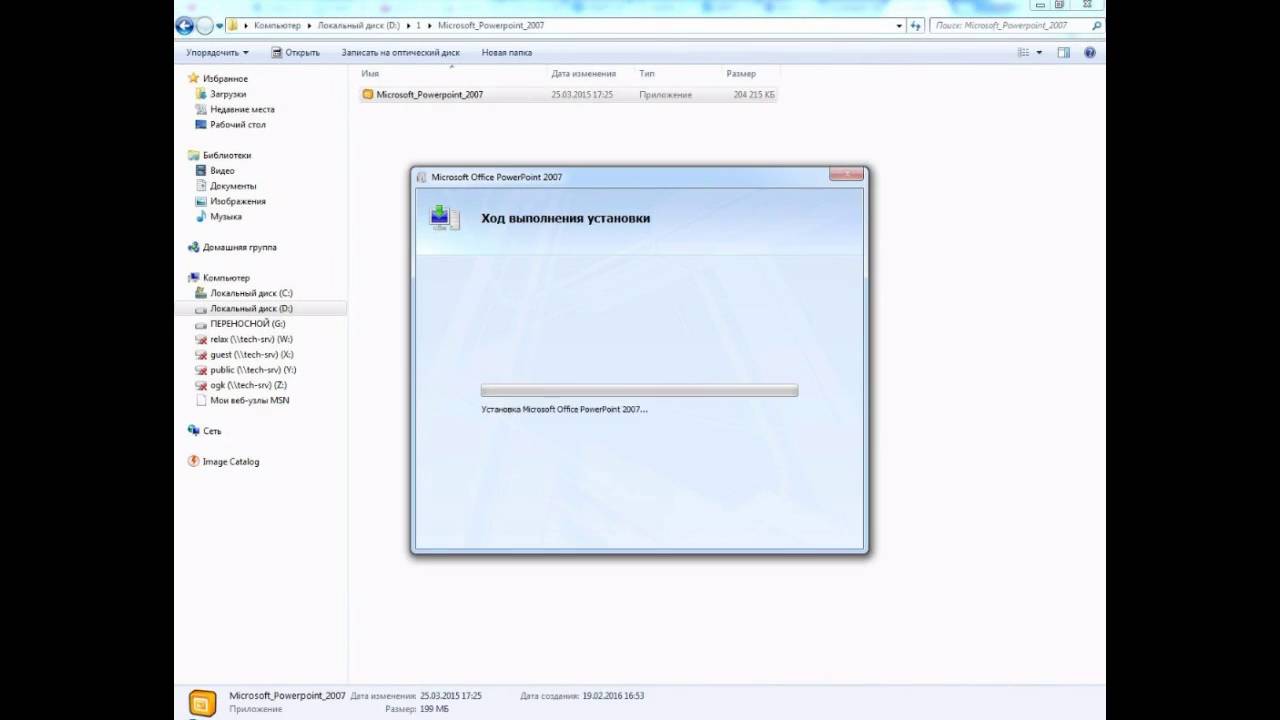The height and width of the screenshot is (720, 1280).
Task: Go forward with Explorer's forward arrow
Action: click(205, 26)
